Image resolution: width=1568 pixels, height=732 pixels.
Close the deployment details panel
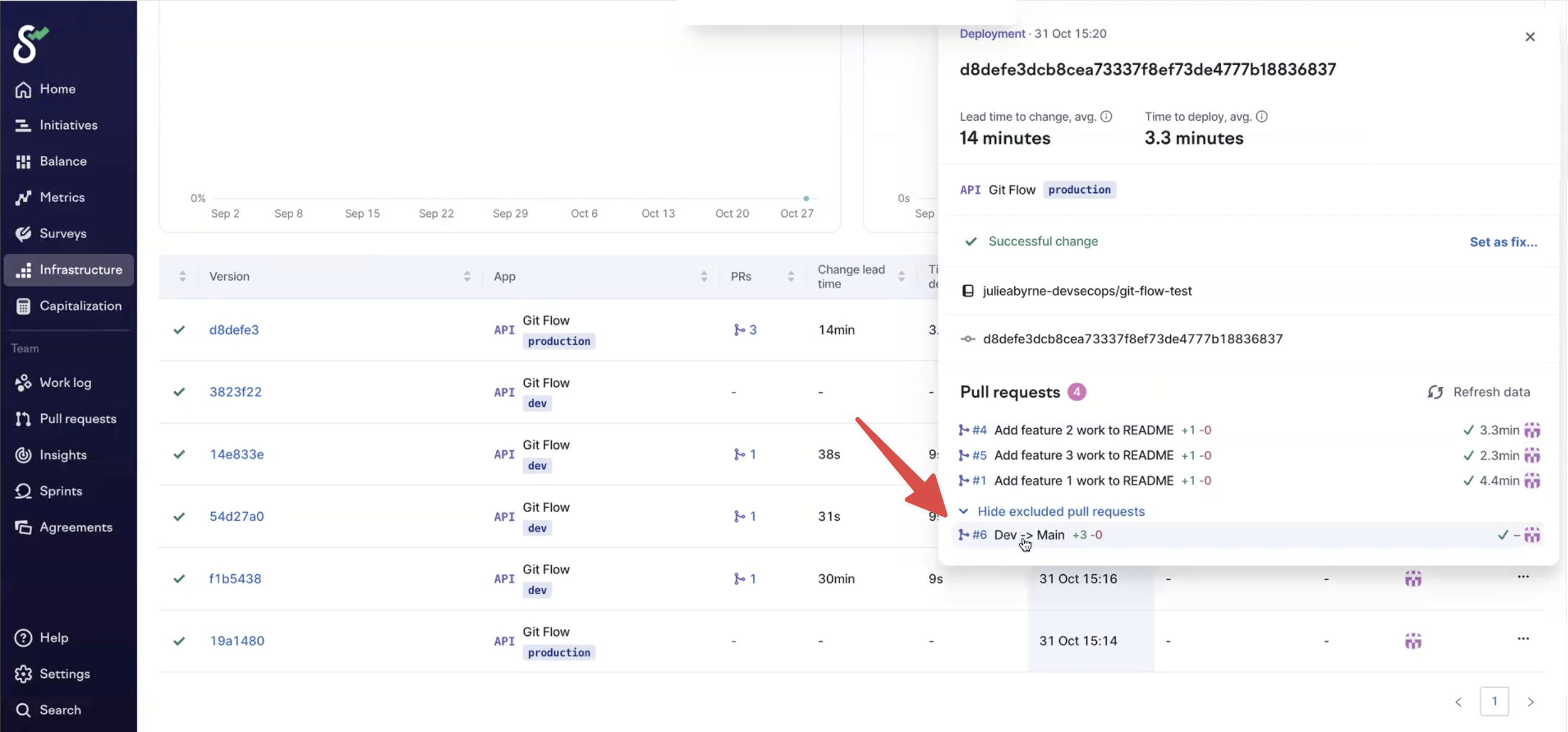click(1530, 37)
